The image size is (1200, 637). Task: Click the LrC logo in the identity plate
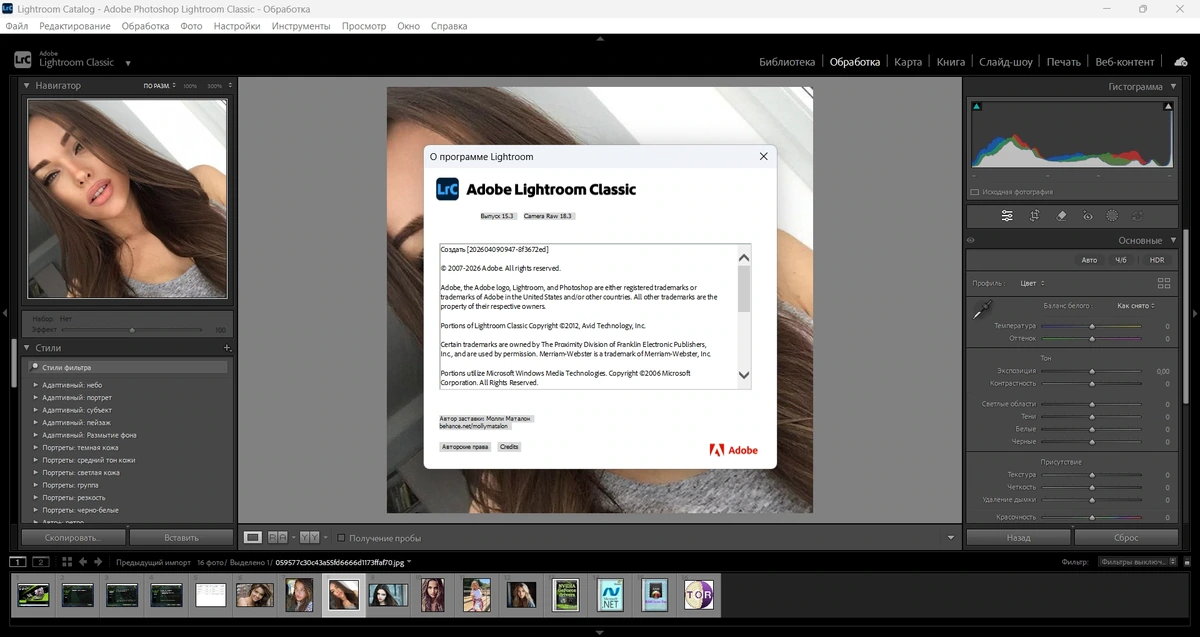coord(23,59)
